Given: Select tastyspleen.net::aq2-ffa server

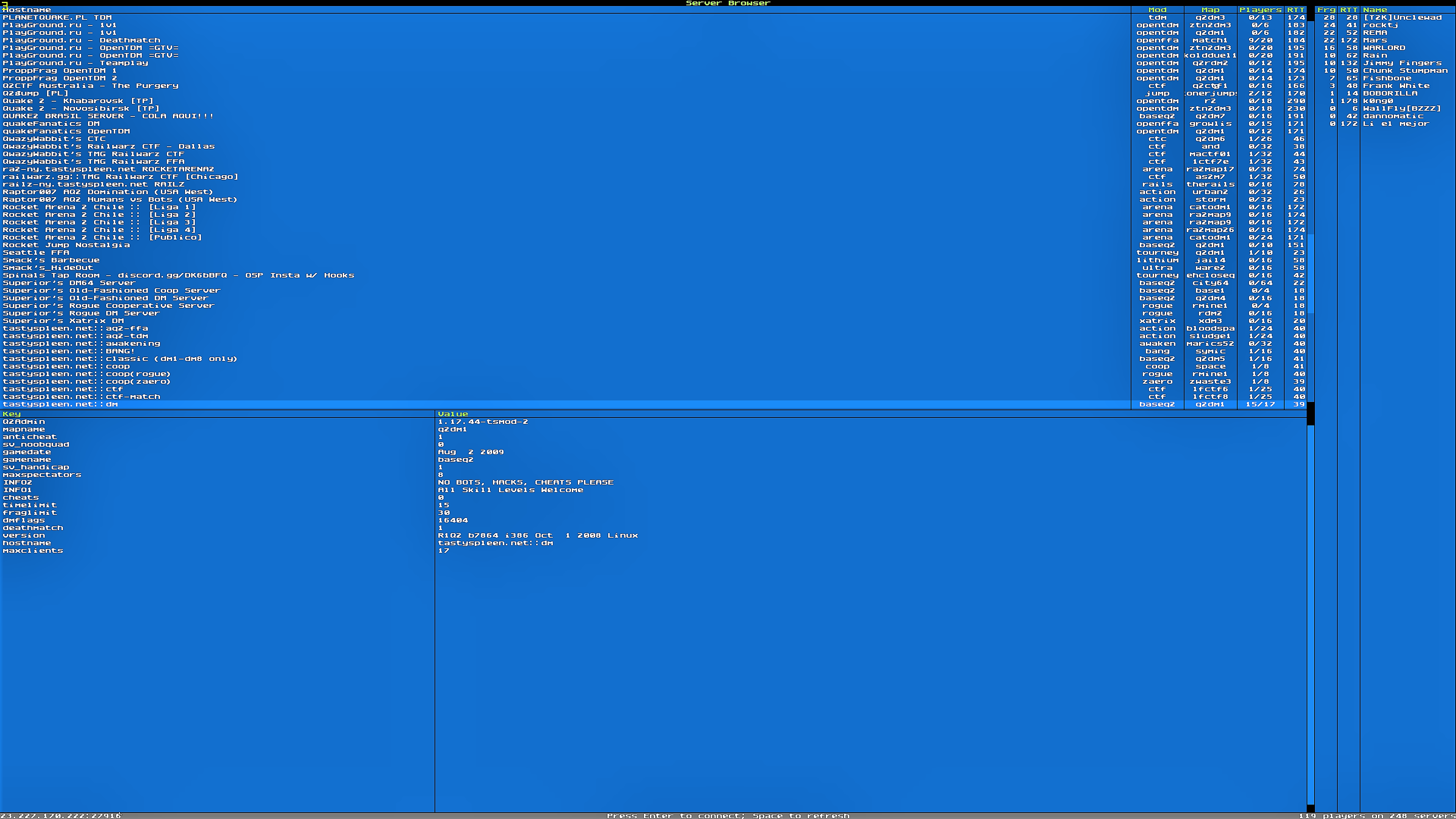Looking at the screenshot, I should point(653,328).
